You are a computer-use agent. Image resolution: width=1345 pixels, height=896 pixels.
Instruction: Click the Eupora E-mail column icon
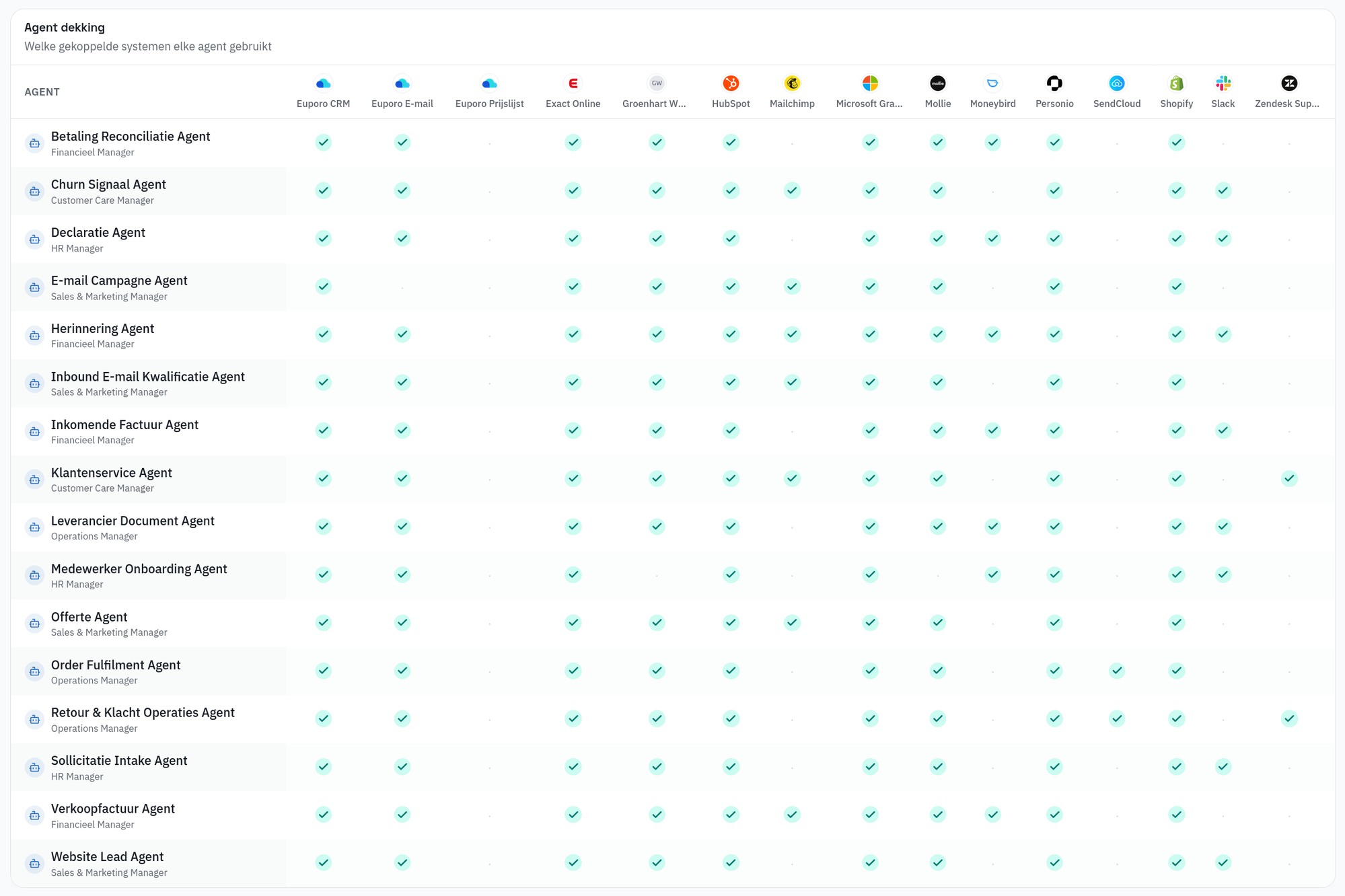(402, 83)
